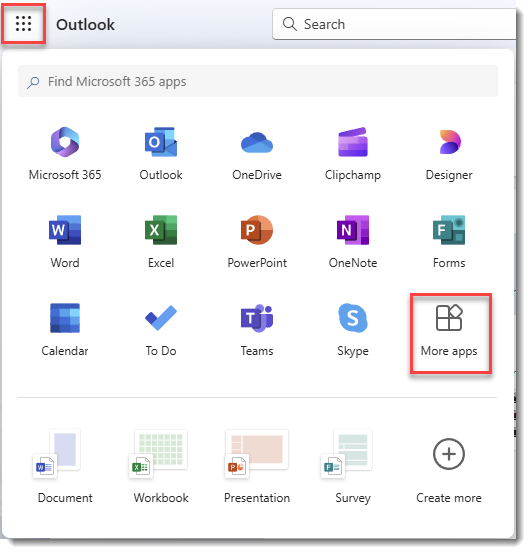
Task: Launch the To Do app
Action: click(x=161, y=330)
